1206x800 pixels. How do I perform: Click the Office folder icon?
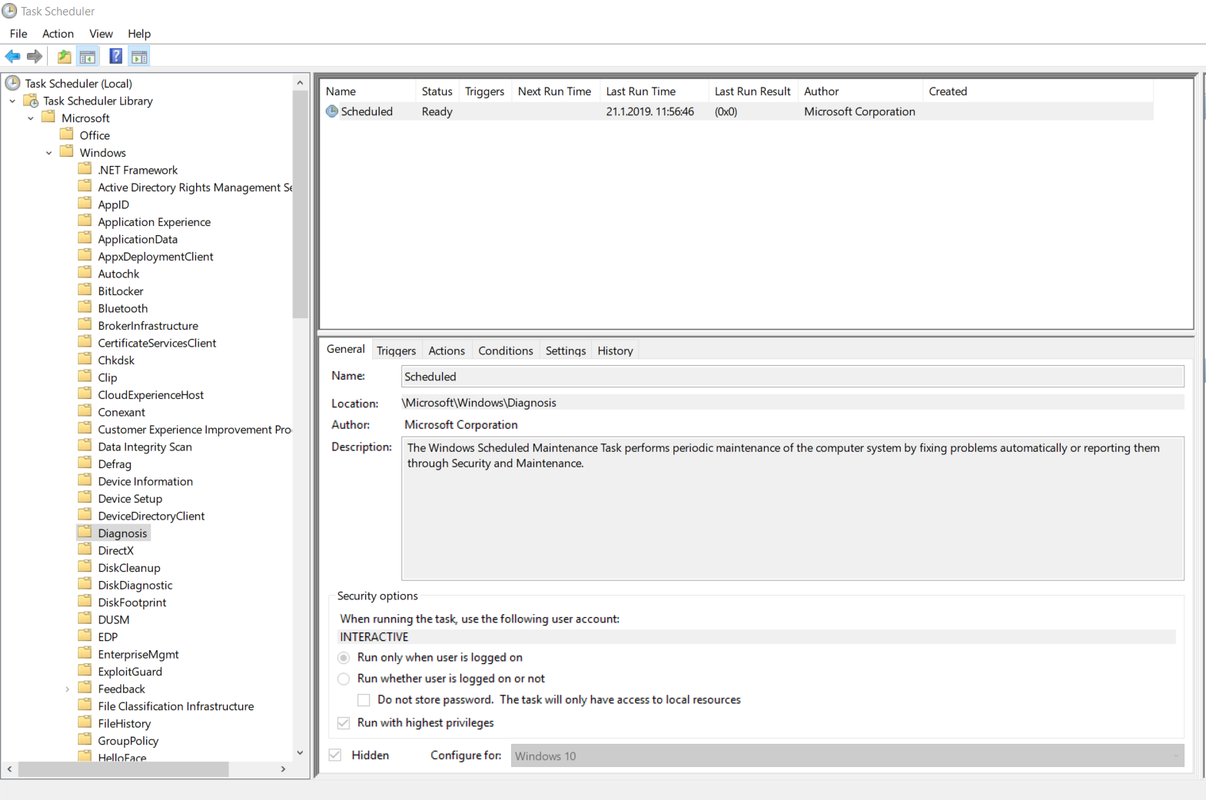pos(67,135)
